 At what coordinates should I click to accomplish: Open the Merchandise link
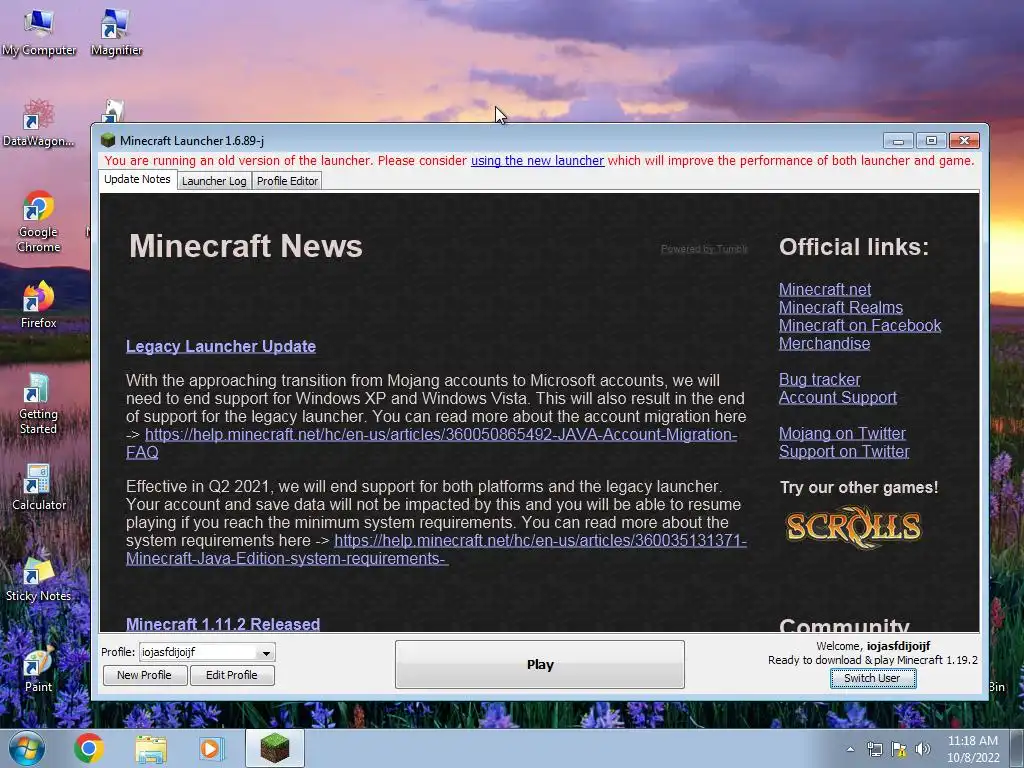coord(824,344)
